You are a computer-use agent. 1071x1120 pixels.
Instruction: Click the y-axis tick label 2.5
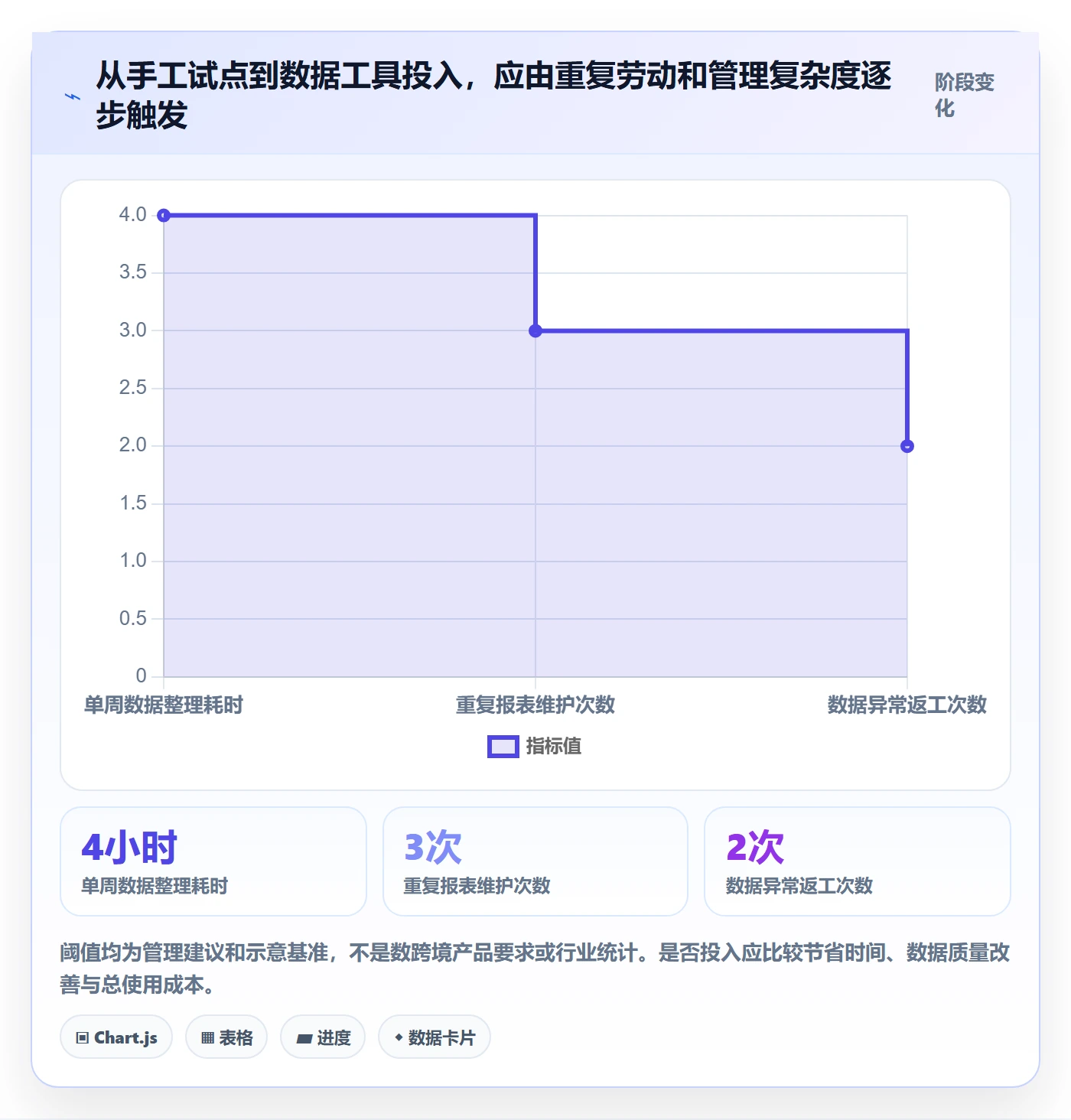[132, 388]
